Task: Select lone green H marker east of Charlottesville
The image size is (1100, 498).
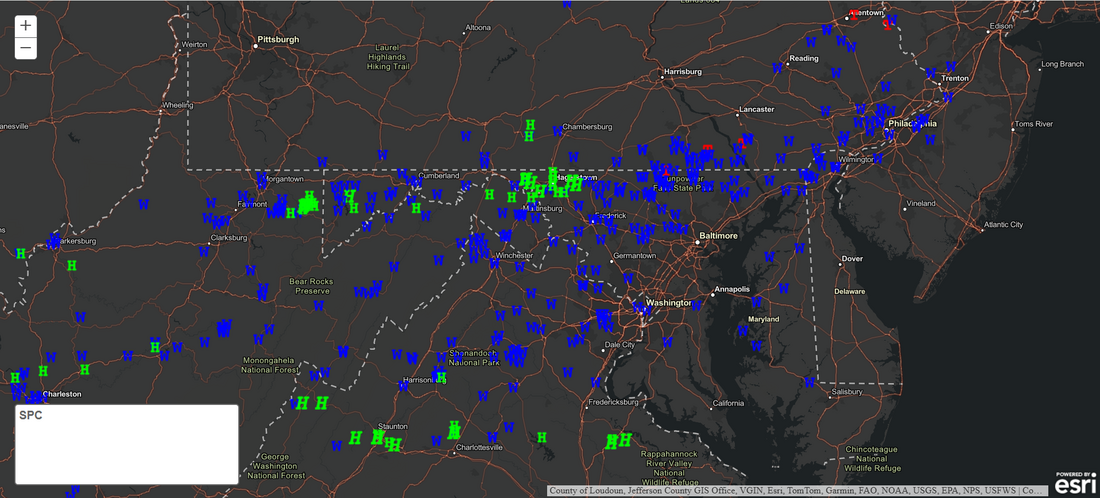Action: coord(542,438)
